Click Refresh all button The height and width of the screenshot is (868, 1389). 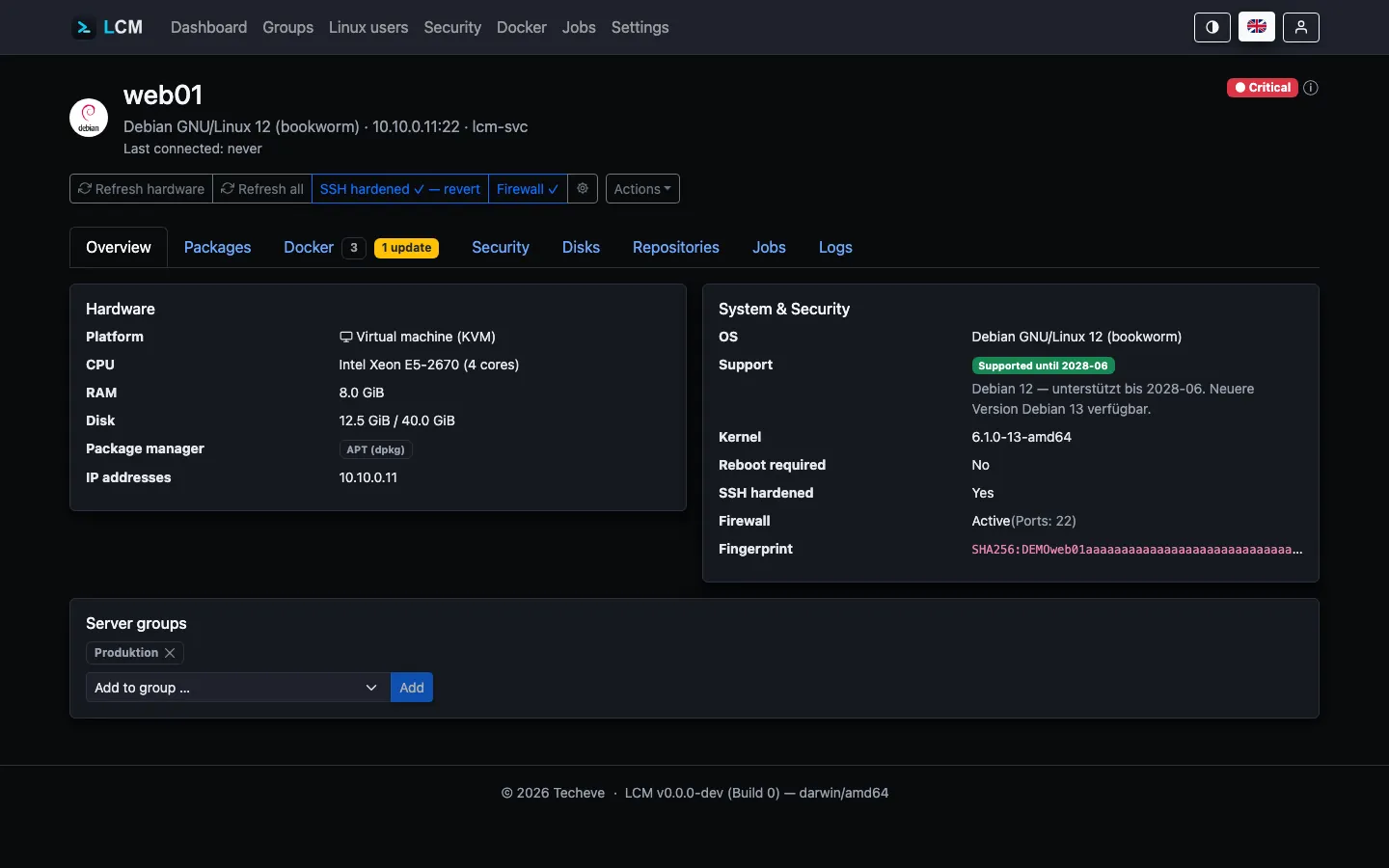(262, 189)
